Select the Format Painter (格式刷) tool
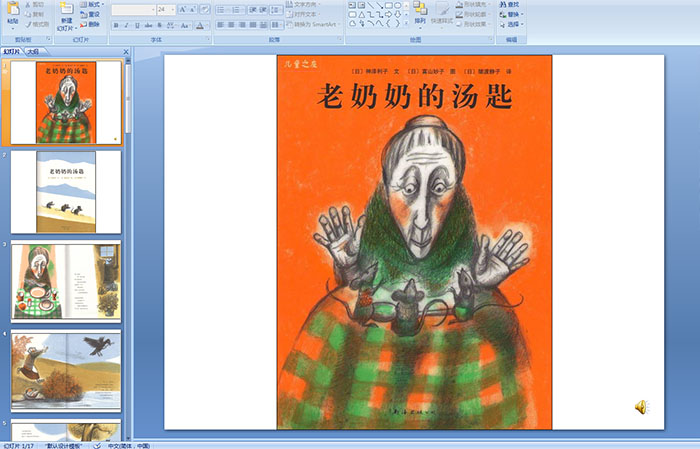 [x=38, y=24]
